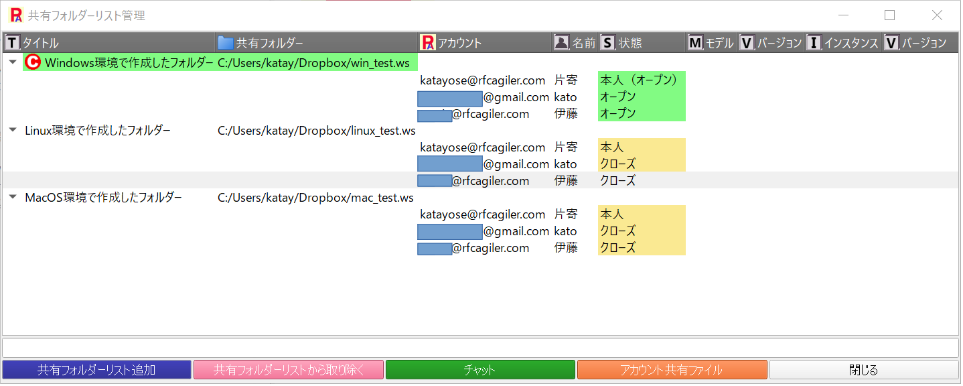Image resolution: width=963 pixels, height=386 pixels.
Task: Sort by タイトル column header
Action: (x=110, y=43)
